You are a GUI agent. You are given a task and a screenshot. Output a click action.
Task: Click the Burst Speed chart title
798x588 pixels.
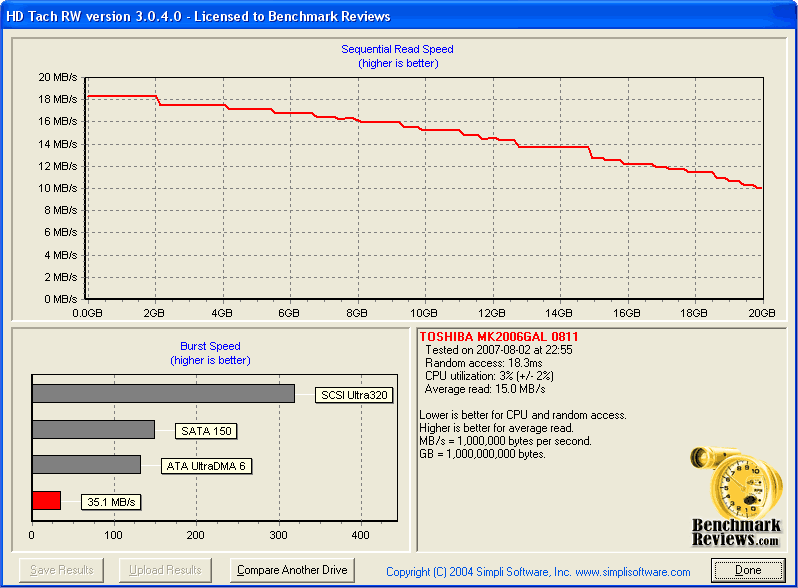click(210, 346)
